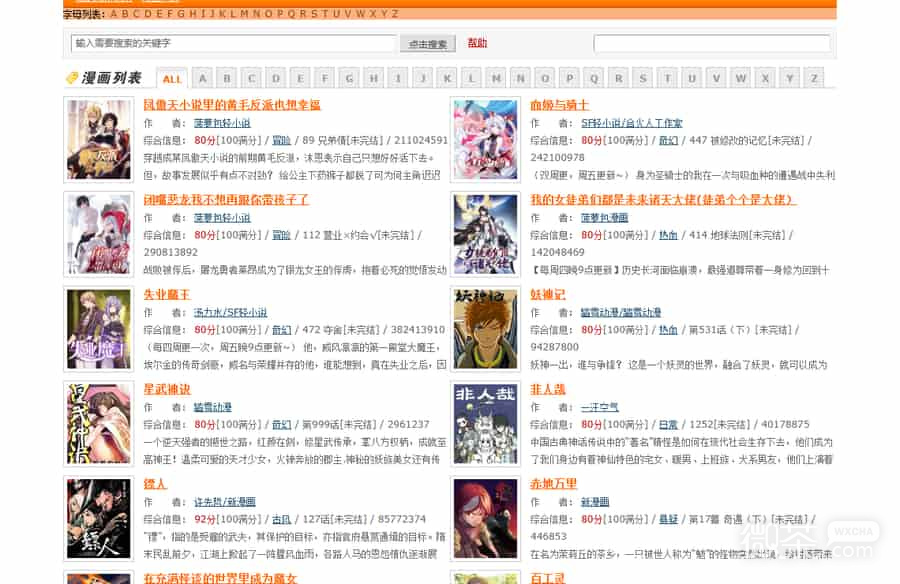Switch to the E letter tab
Image resolution: width=900 pixels, height=584 pixels.
[x=300, y=78]
